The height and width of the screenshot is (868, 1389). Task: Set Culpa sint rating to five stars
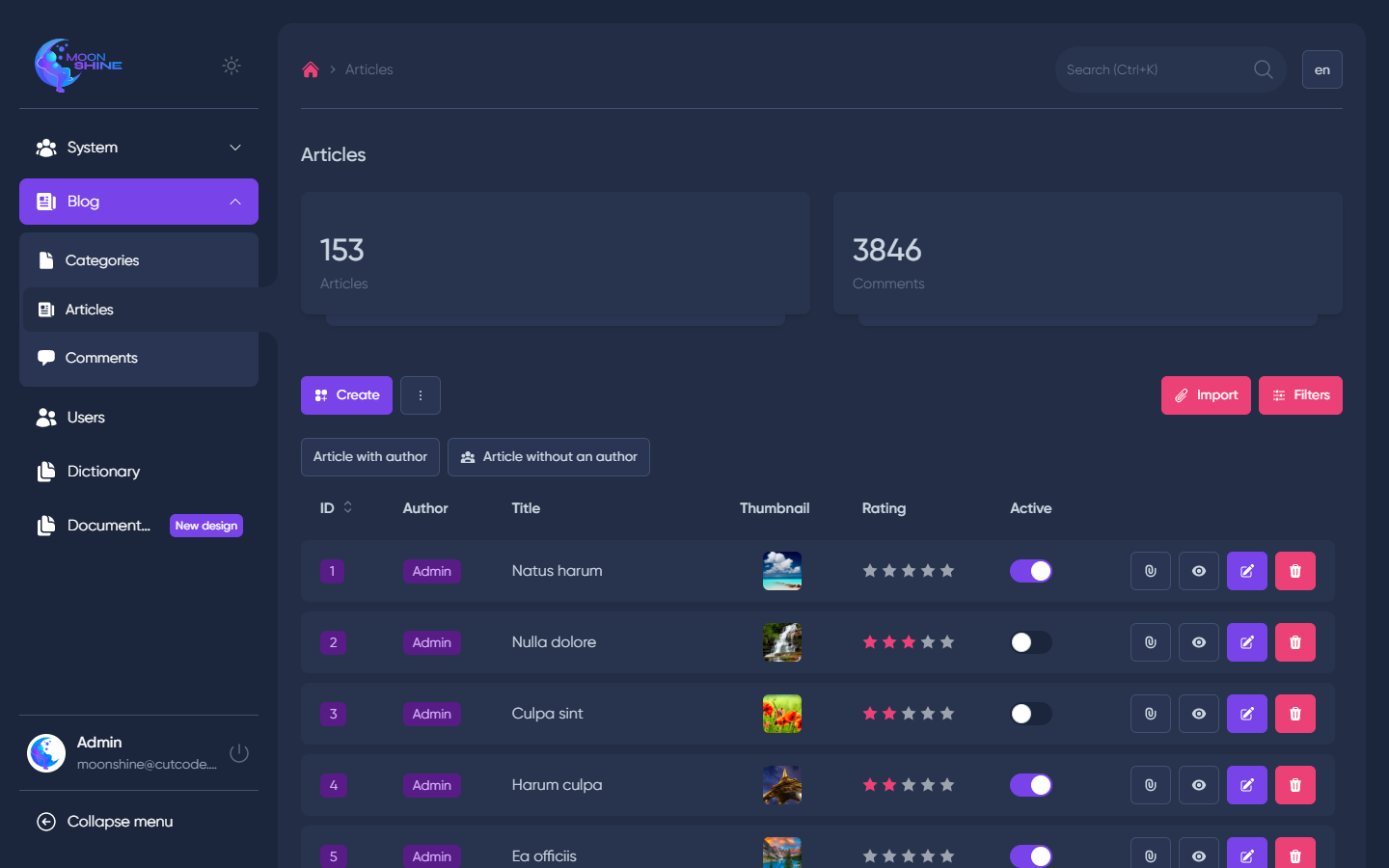947,714
